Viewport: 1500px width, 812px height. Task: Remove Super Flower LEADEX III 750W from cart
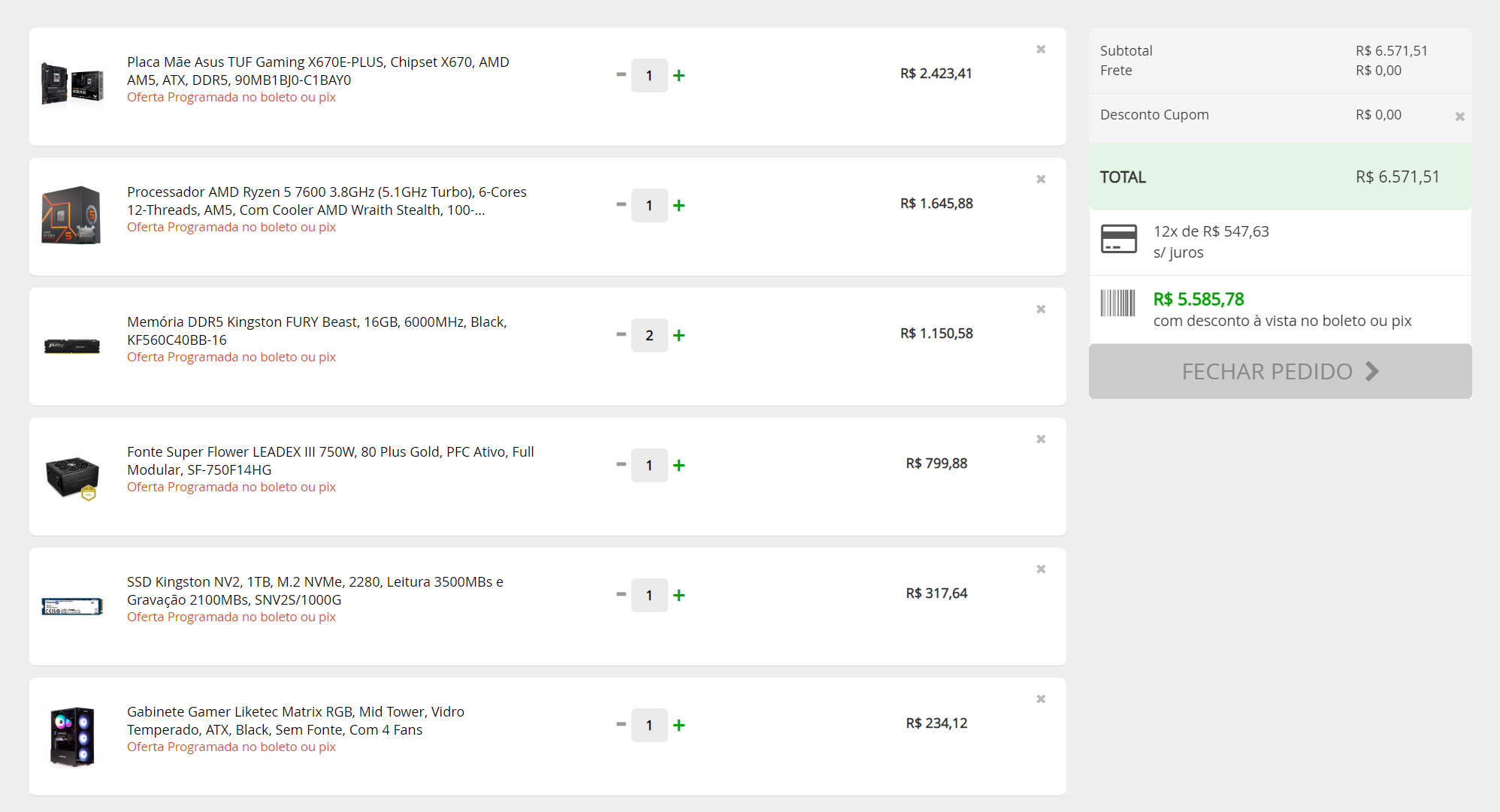(x=1041, y=439)
